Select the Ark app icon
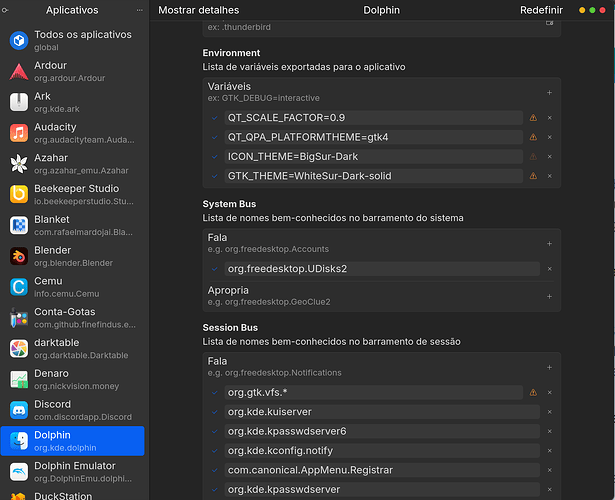 click(19, 102)
